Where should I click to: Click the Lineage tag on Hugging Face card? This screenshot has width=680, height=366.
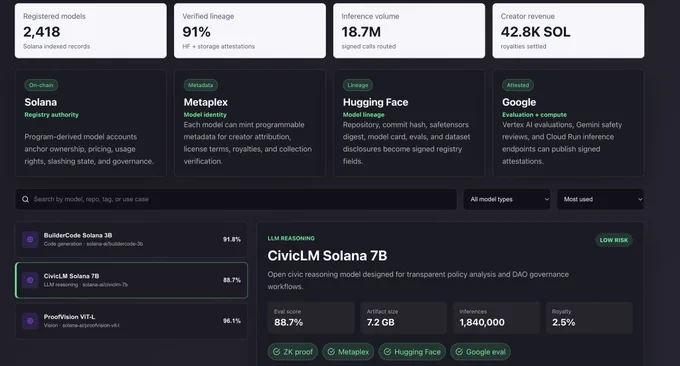click(x=358, y=85)
